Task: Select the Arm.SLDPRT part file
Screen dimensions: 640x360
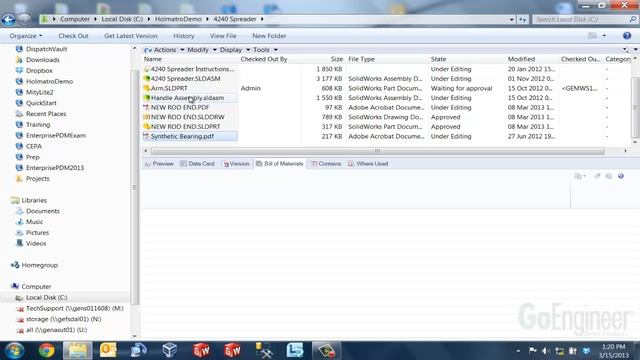Action: pyautogui.click(x=169, y=88)
